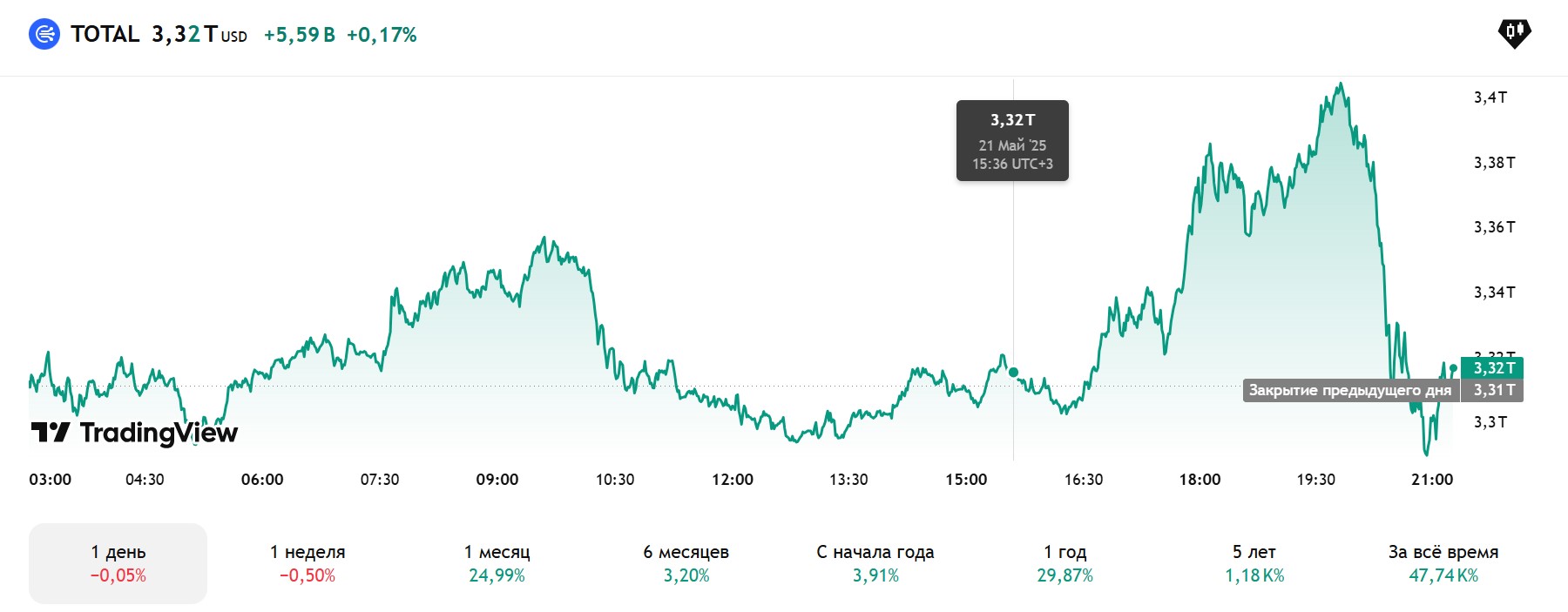Switch chart to "1 год" range
The image size is (1568, 612).
tap(1064, 563)
